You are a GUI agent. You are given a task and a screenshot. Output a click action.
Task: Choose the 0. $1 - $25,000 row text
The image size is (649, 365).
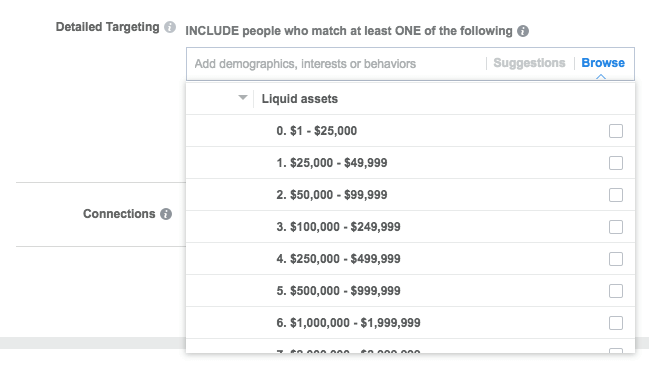coord(316,131)
